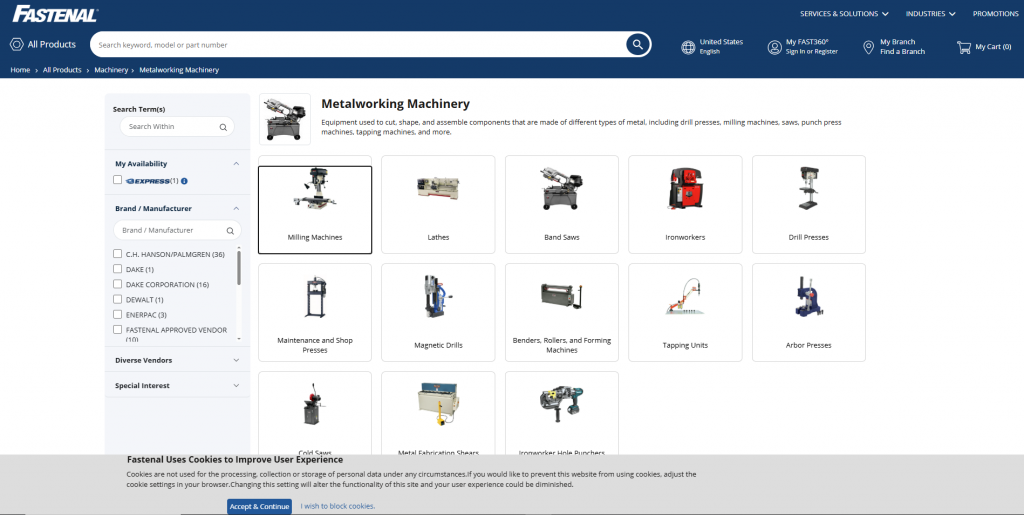Screen dimensions: 1024x515
Task: Click Find a Branch link
Action: click(903, 52)
